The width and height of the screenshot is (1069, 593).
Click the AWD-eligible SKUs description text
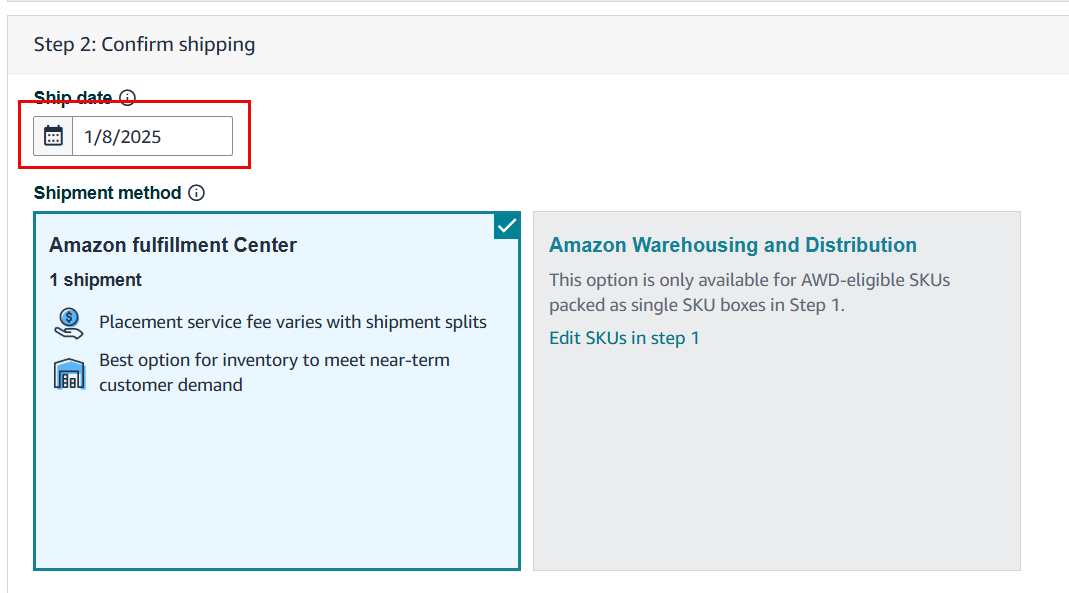tap(749, 292)
